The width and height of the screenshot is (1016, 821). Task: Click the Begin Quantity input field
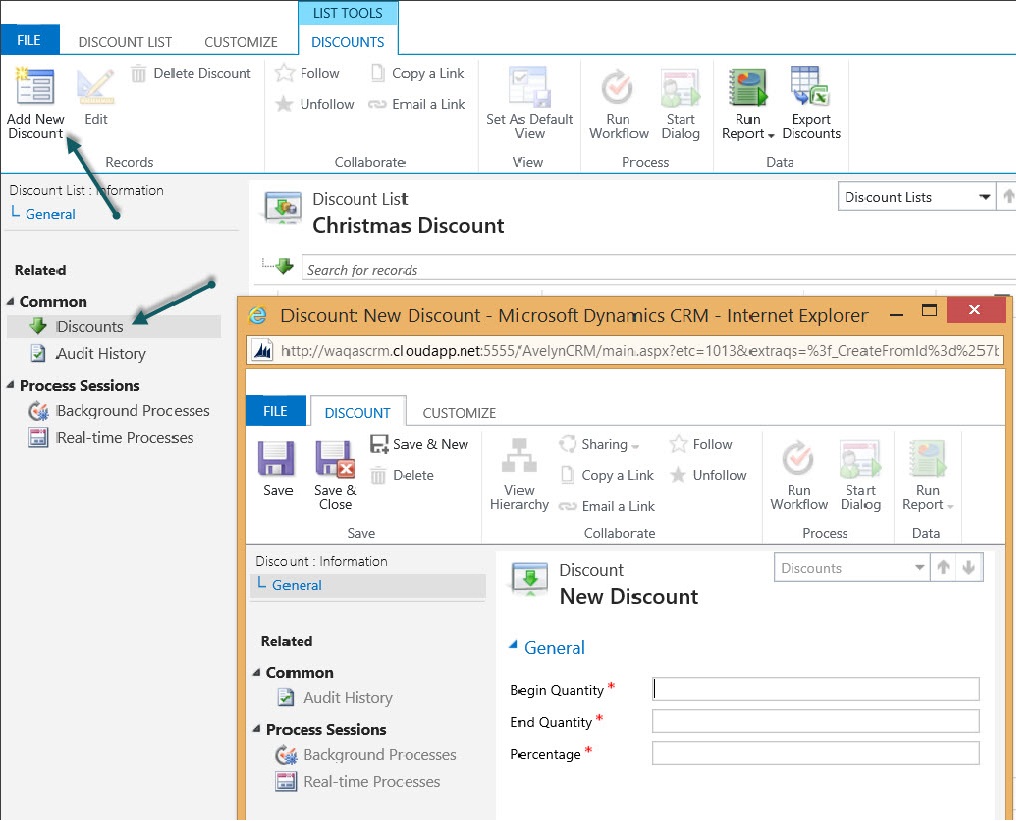click(815, 689)
